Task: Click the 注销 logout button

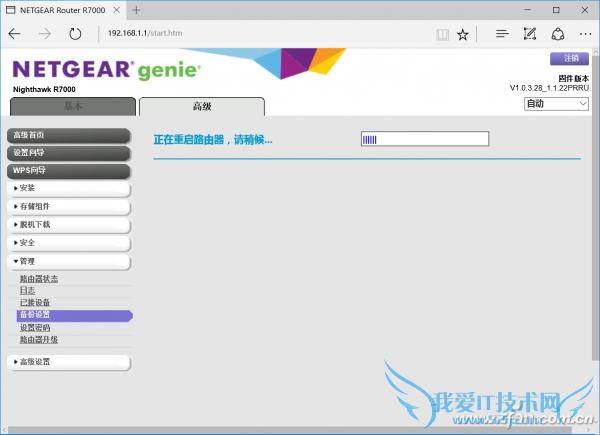Action: 569,59
